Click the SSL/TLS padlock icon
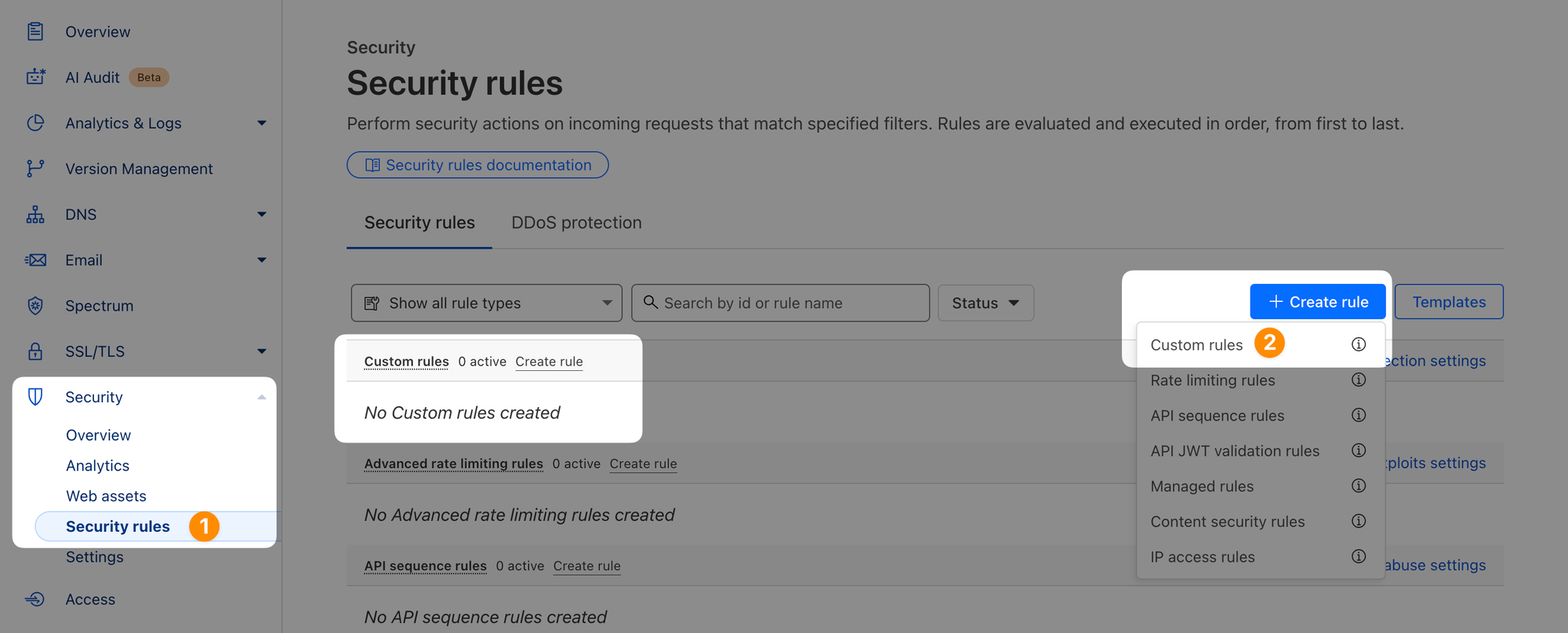 point(35,351)
